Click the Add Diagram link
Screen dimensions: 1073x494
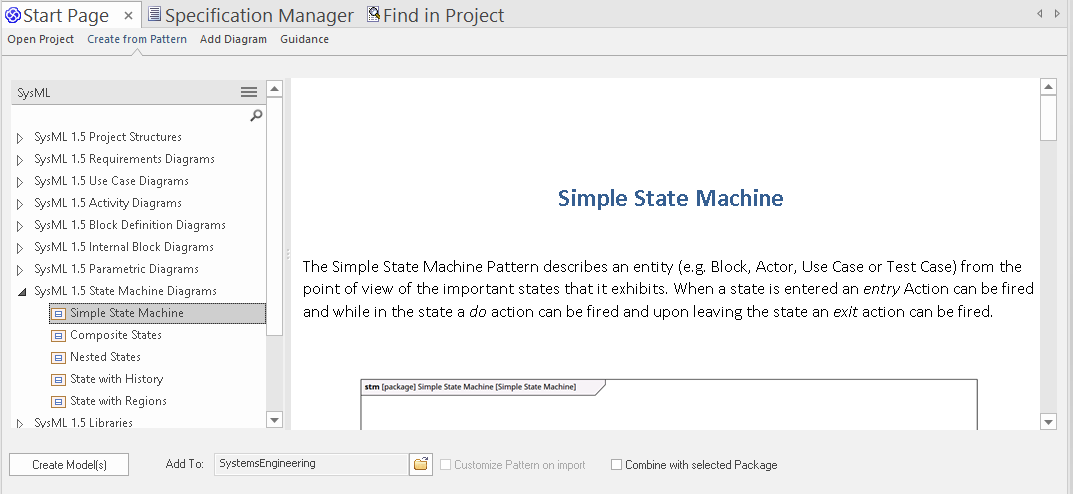tap(233, 39)
